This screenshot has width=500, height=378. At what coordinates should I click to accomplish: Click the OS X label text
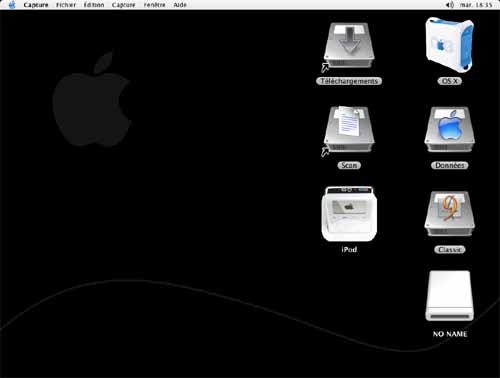point(449,81)
